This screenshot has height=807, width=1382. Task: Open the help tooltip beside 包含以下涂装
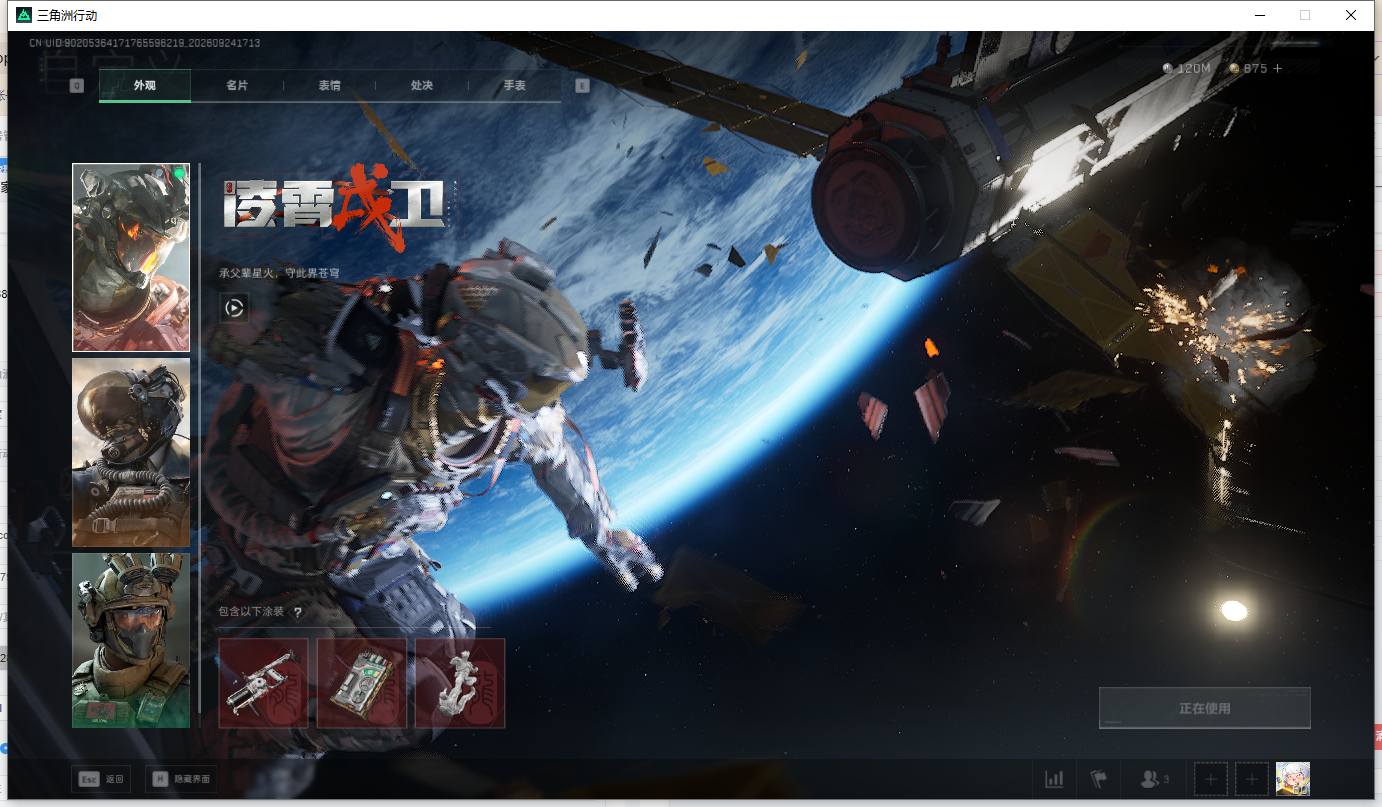(297, 612)
